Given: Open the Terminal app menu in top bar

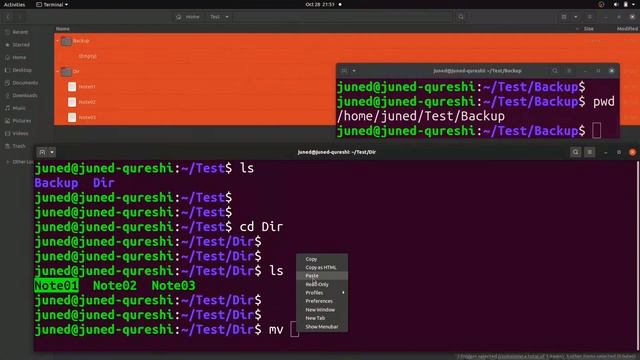Looking at the screenshot, I should pyautogui.click(x=52, y=4).
